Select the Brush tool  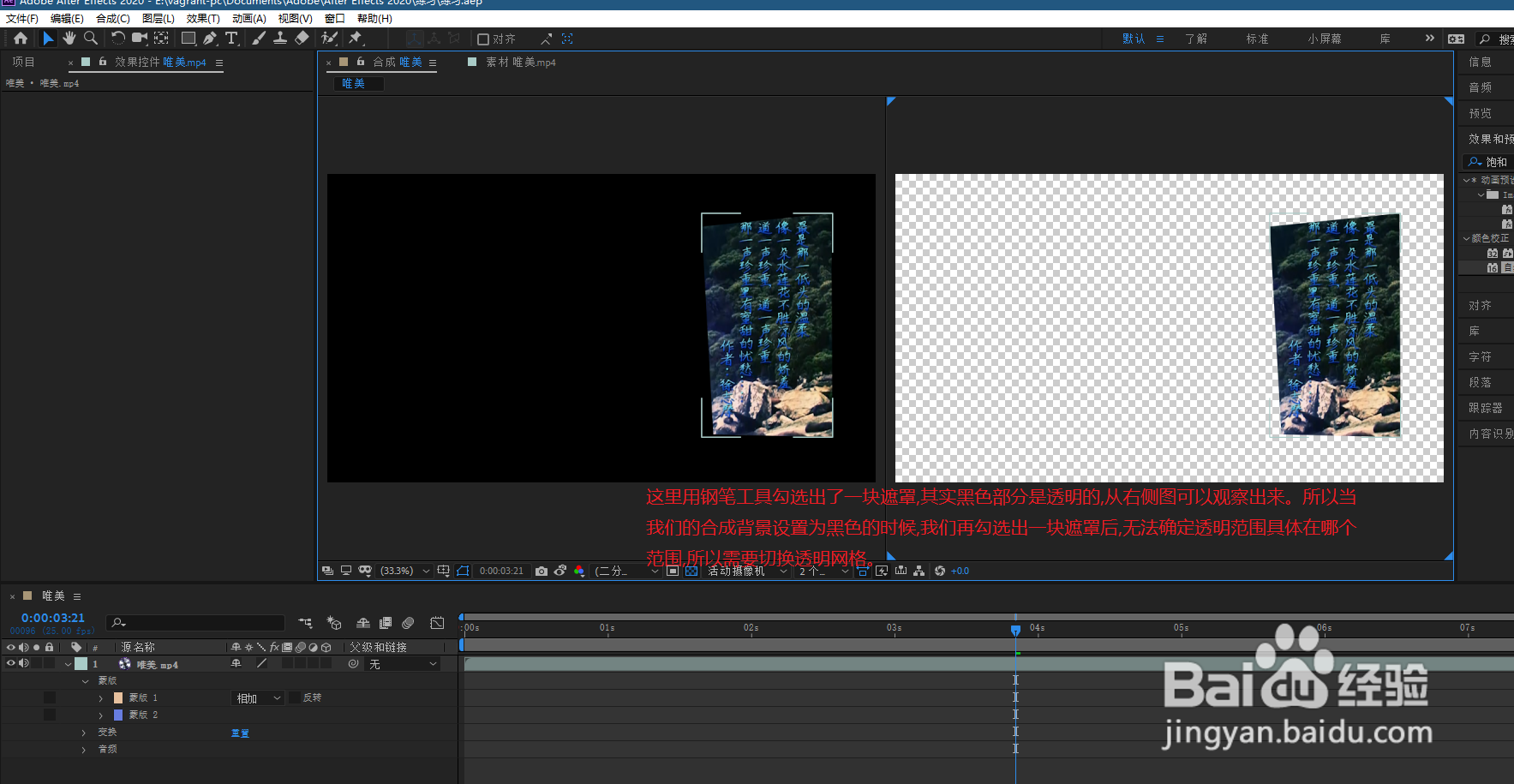click(x=259, y=39)
